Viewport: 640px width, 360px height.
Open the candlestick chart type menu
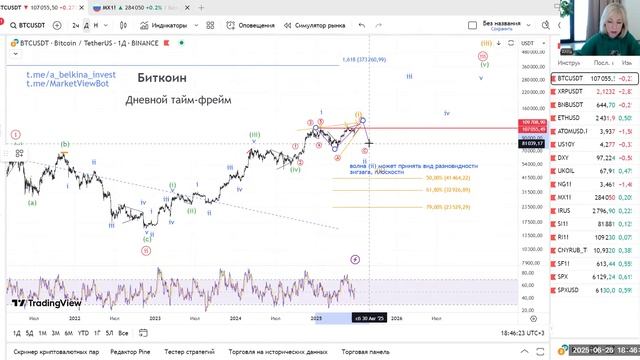123,25
